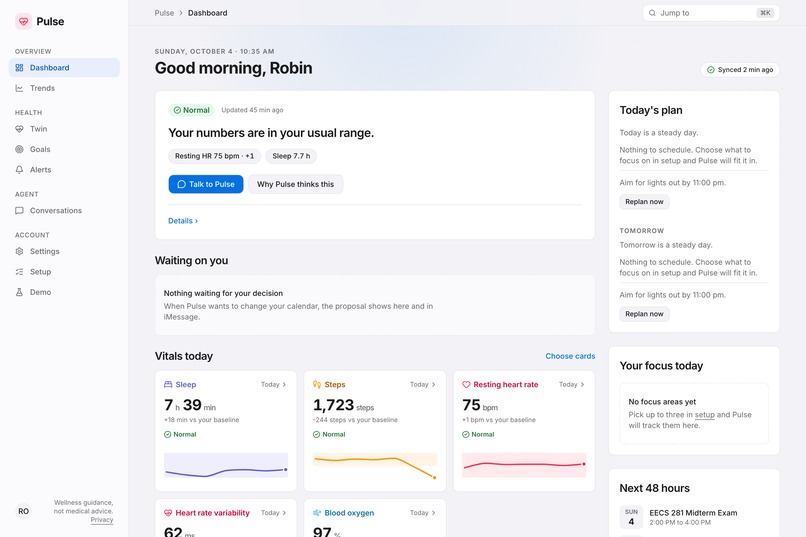Click the No focus areas yet text
Image resolution: width=806 pixels, height=537 pixels.
pos(662,402)
